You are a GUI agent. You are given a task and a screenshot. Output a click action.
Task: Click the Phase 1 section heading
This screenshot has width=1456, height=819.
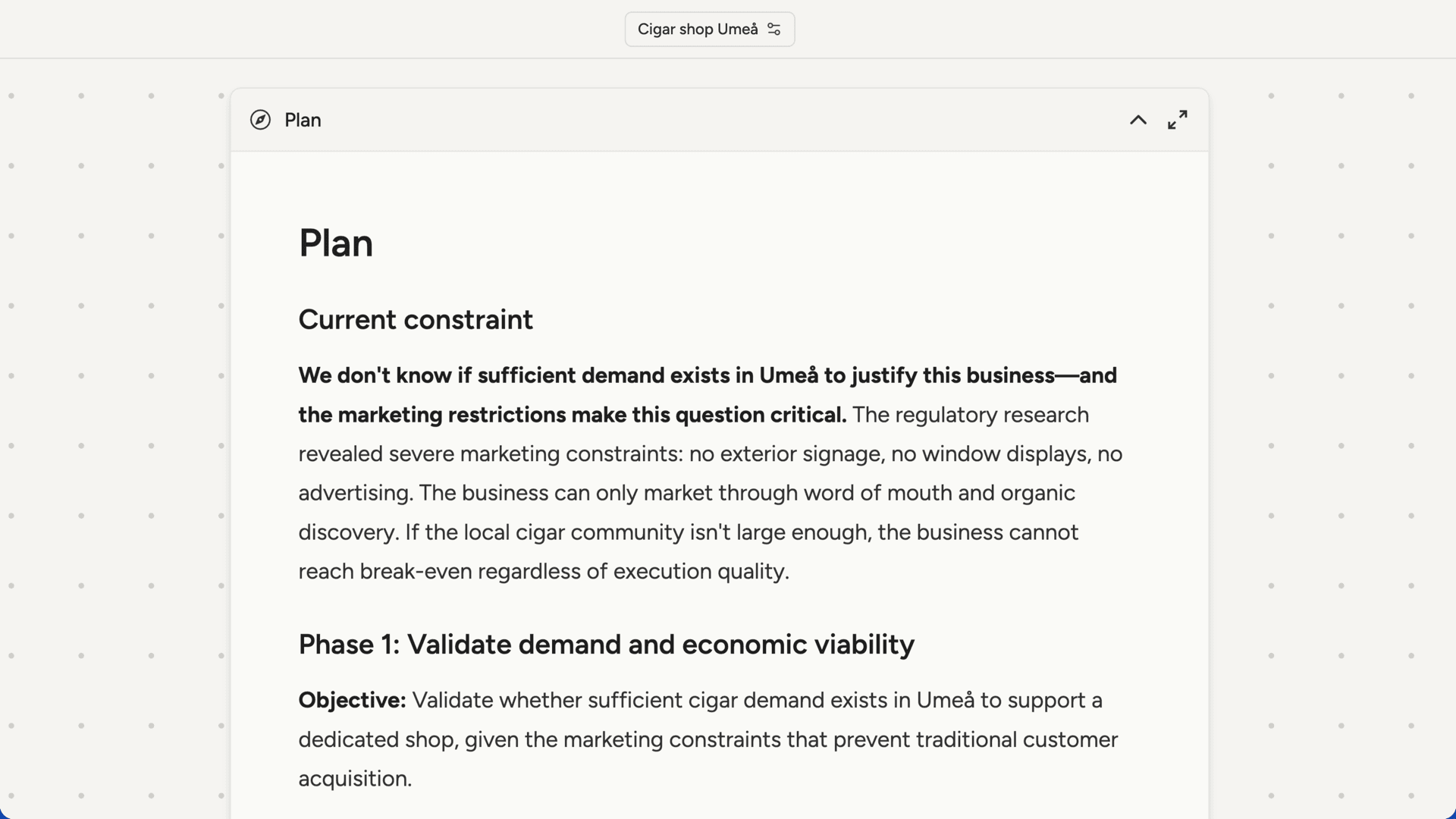tap(606, 644)
